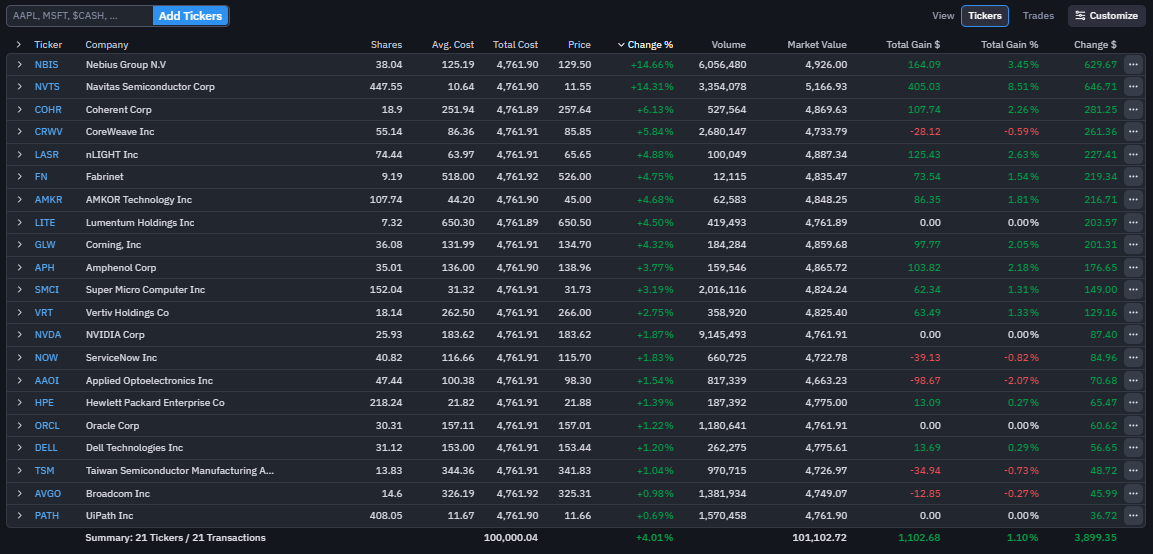Expand the CoreWeave row chevron
Image resolution: width=1153 pixels, height=554 pixels.
(19, 132)
